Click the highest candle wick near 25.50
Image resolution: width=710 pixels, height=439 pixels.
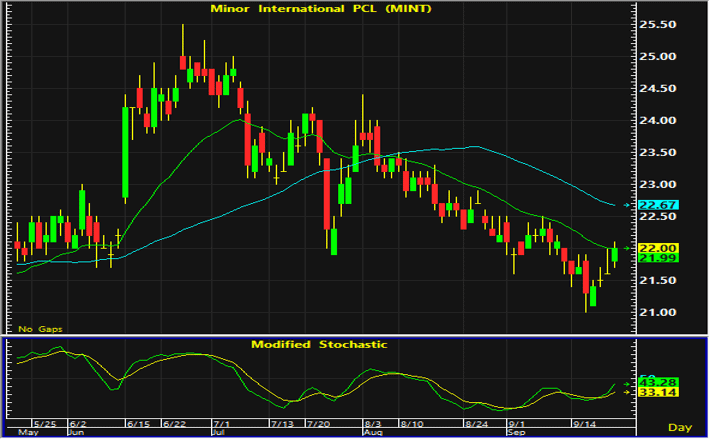click(x=183, y=40)
